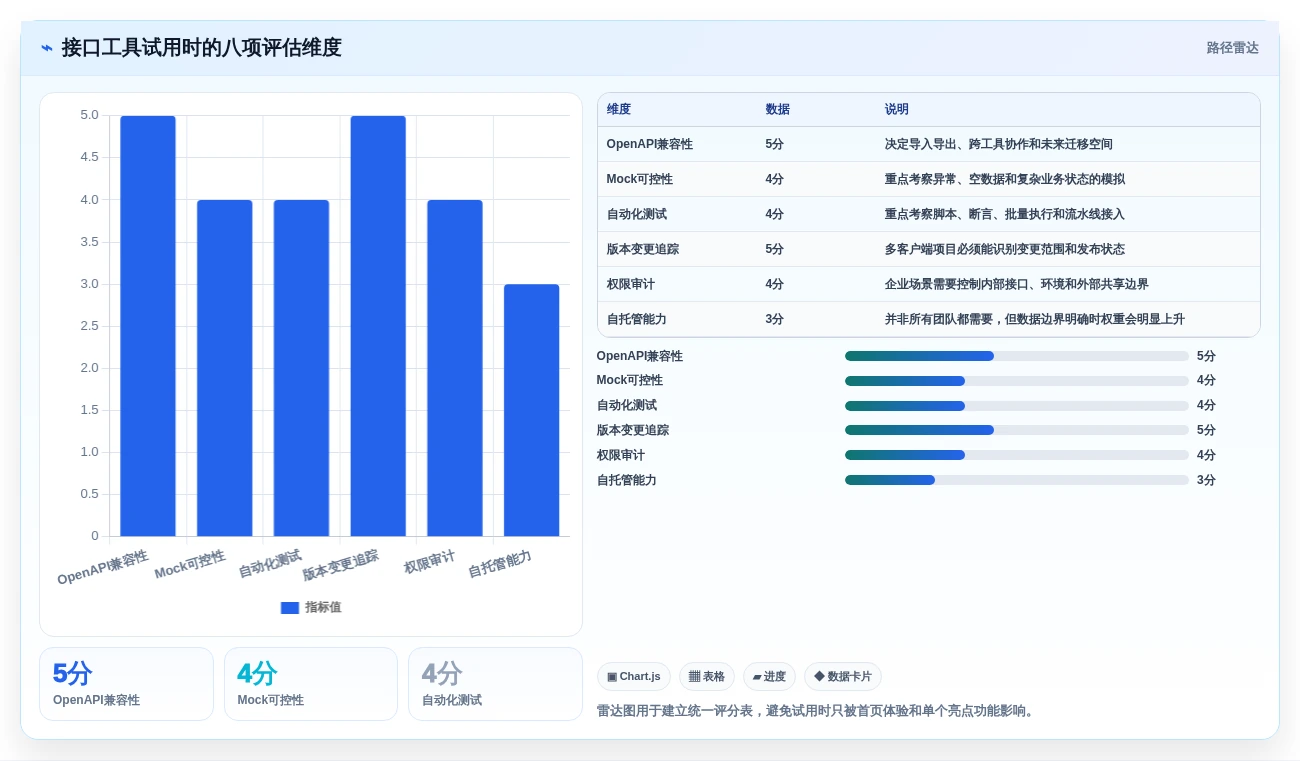Click the 路径雷达 label in header
Screen dimensions: 1300x761
(x=1232, y=48)
